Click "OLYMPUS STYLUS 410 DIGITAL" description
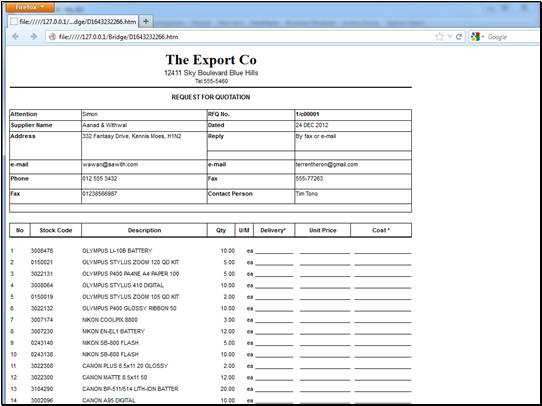 tap(123, 285)
